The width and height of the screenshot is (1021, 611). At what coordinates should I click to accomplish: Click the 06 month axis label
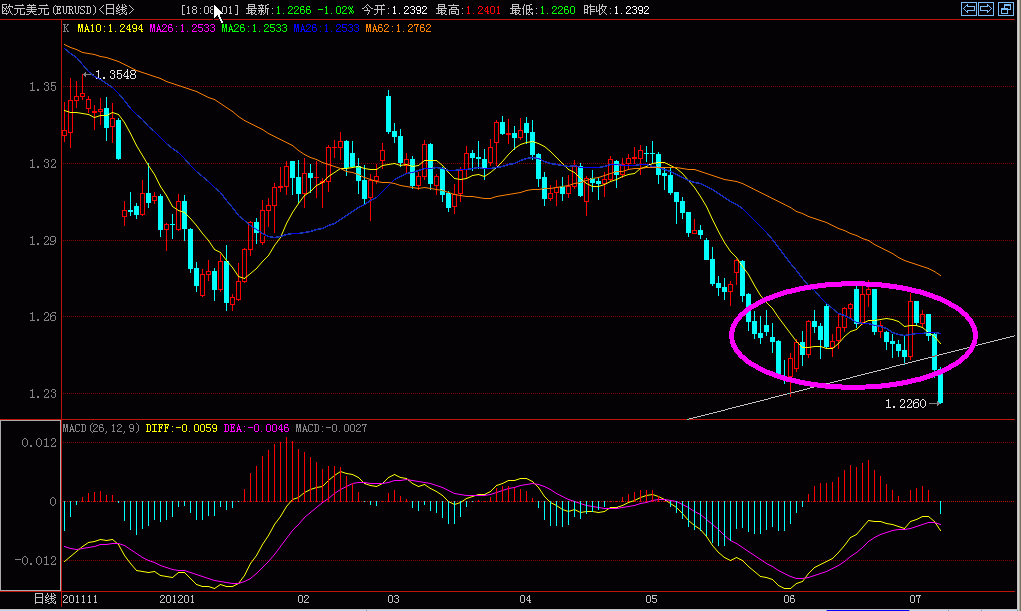tap(789, 599)
